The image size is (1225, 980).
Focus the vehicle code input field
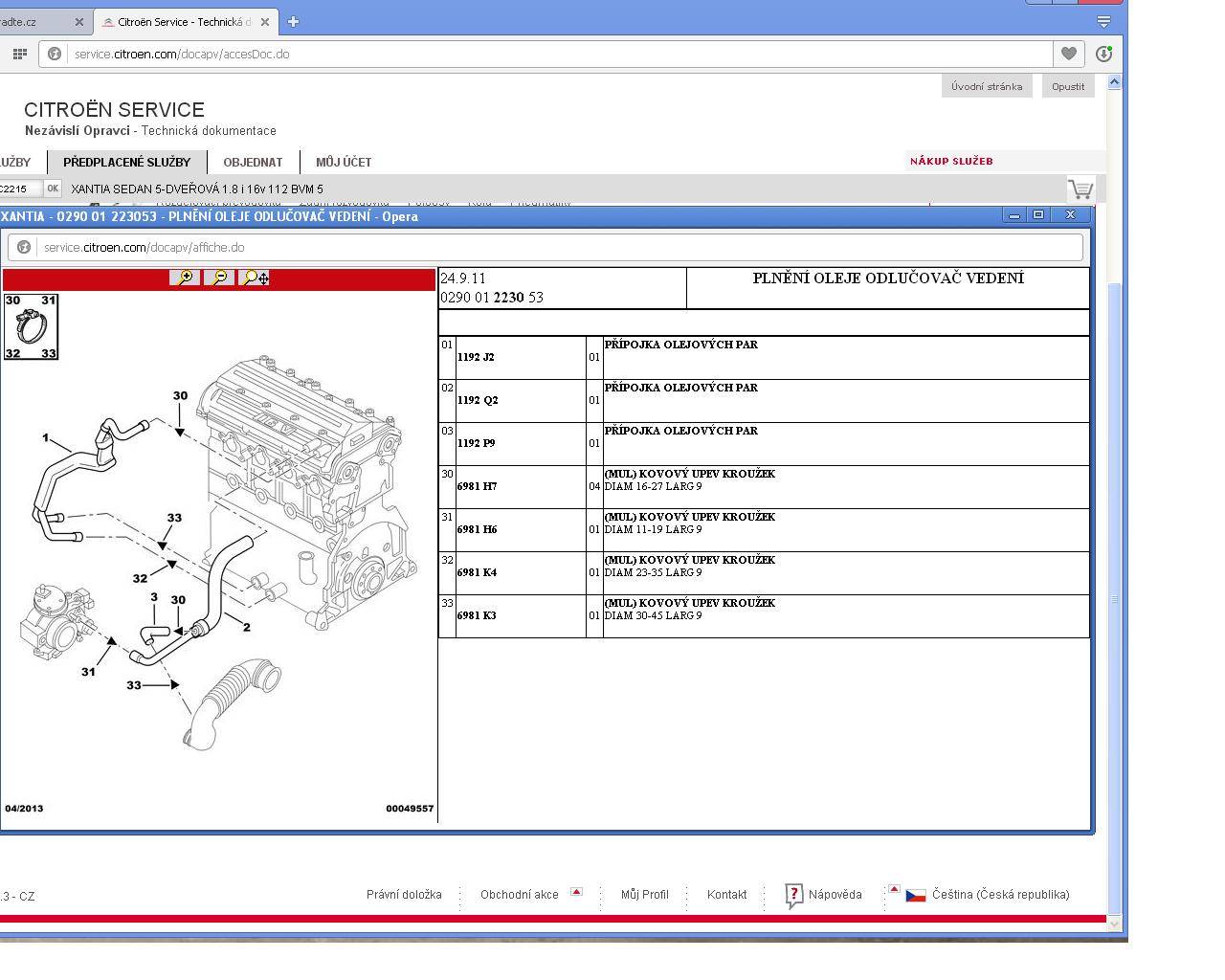click(x=20, y=189)
